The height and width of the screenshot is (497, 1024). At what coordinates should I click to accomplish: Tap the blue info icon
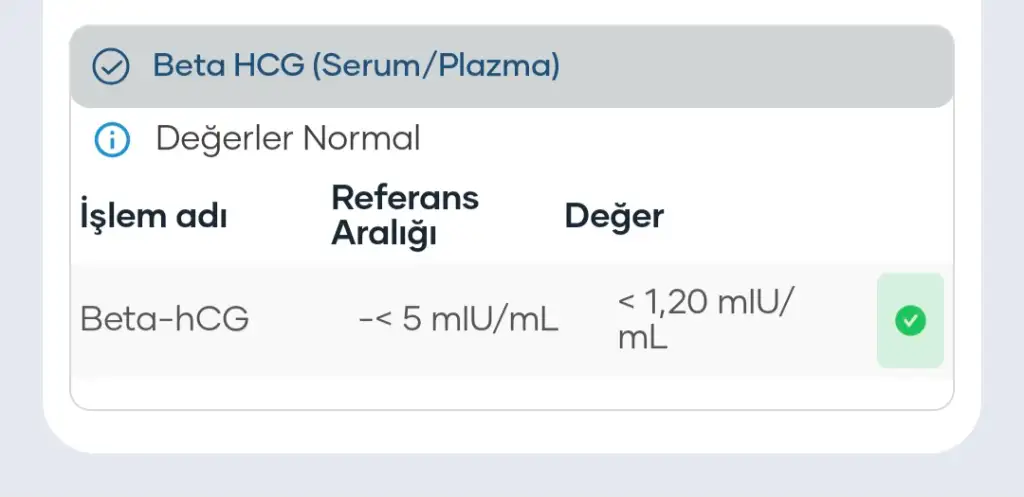[x=111, y=140]
